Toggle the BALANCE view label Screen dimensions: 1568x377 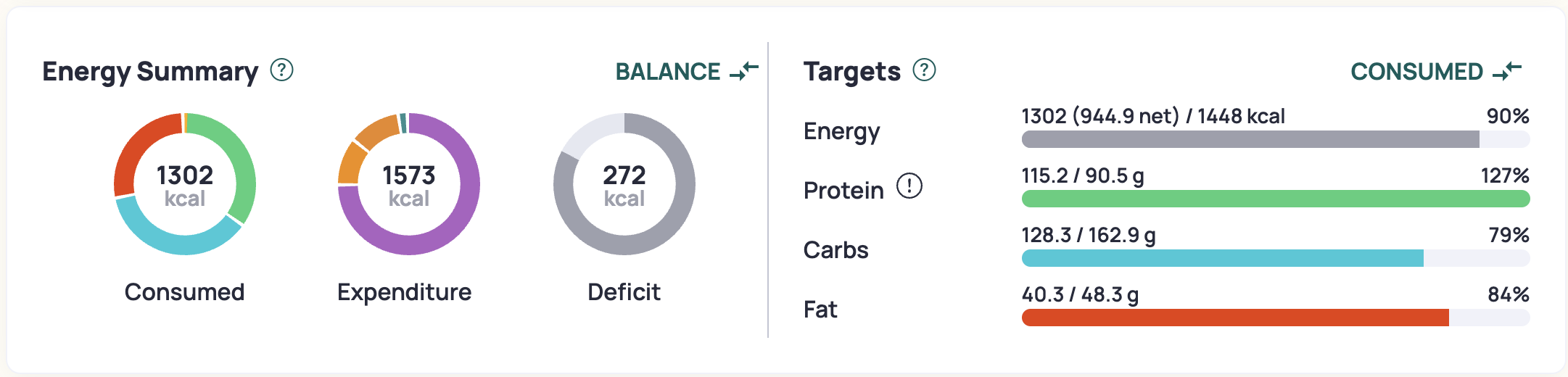point(668,72)
